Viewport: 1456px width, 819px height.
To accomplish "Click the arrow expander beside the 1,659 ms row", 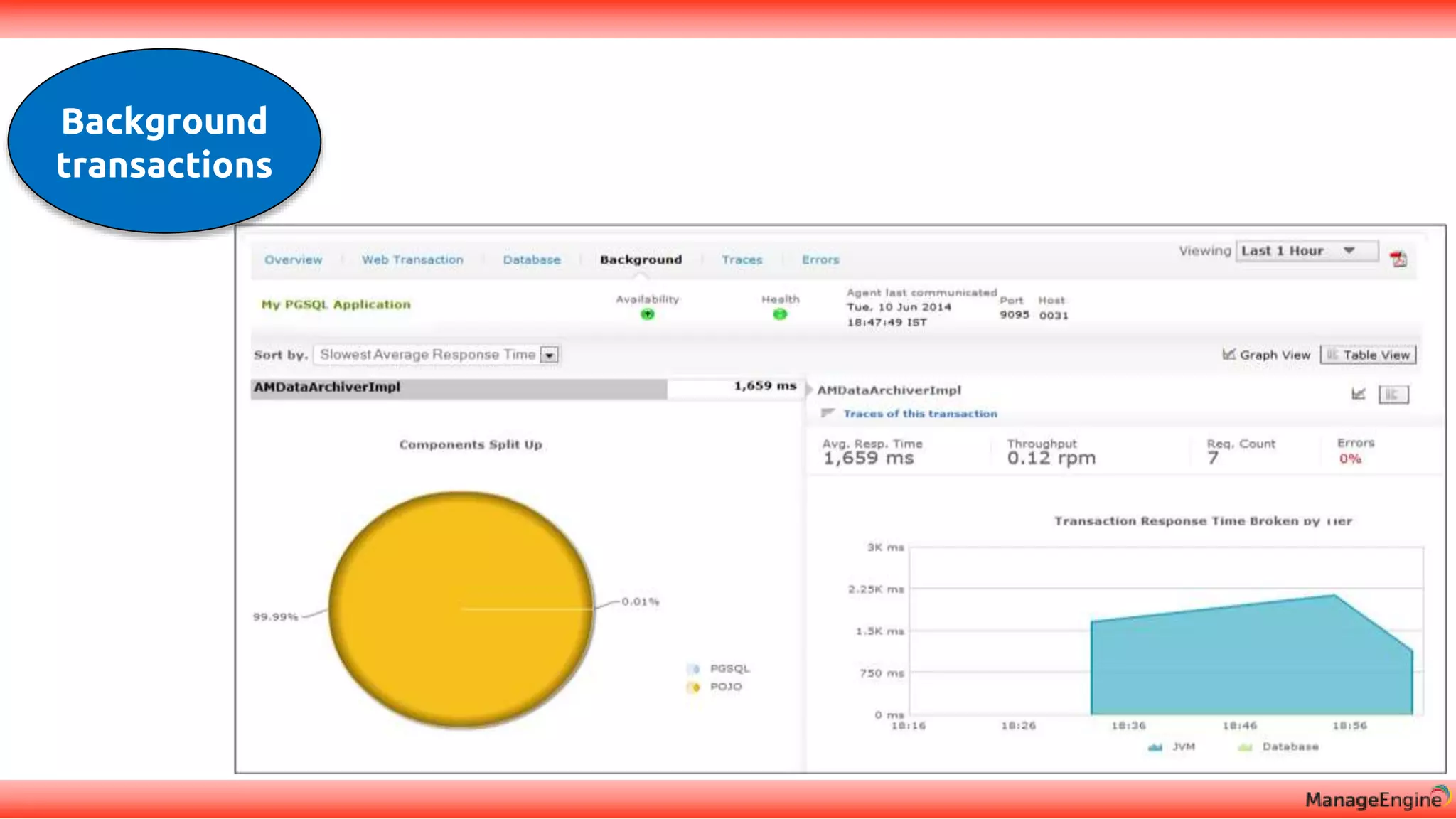I will click(809, 389).
